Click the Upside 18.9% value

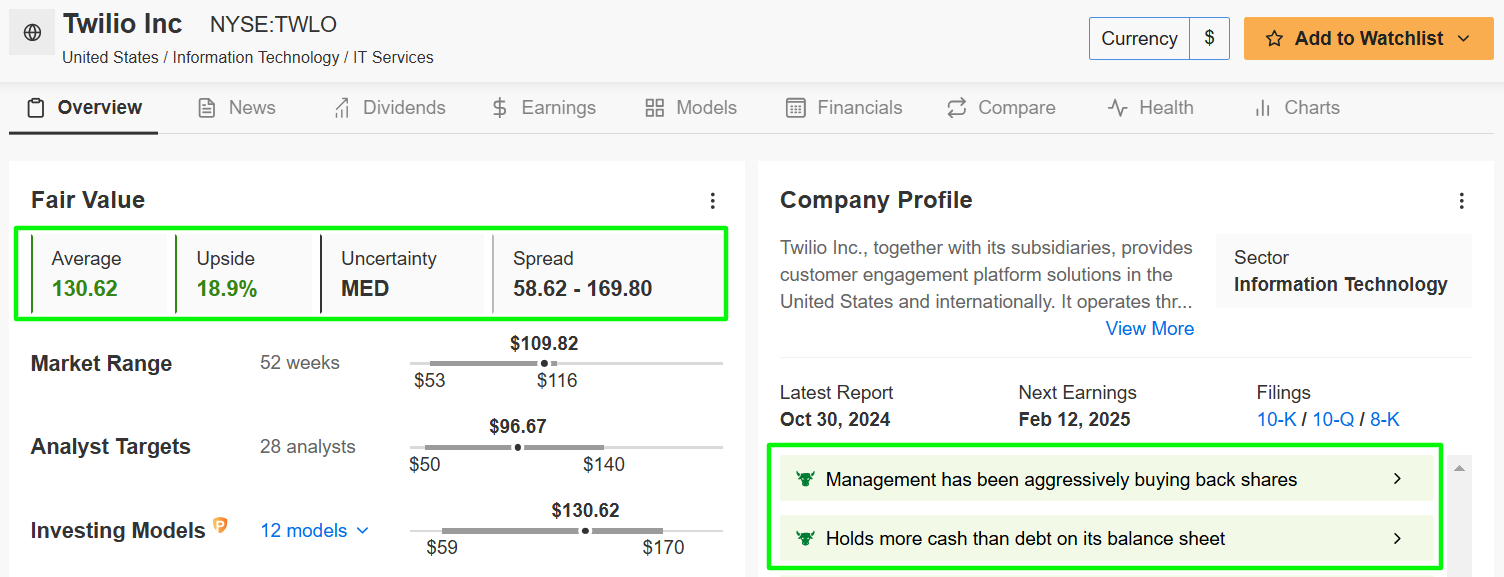point(227,290)
